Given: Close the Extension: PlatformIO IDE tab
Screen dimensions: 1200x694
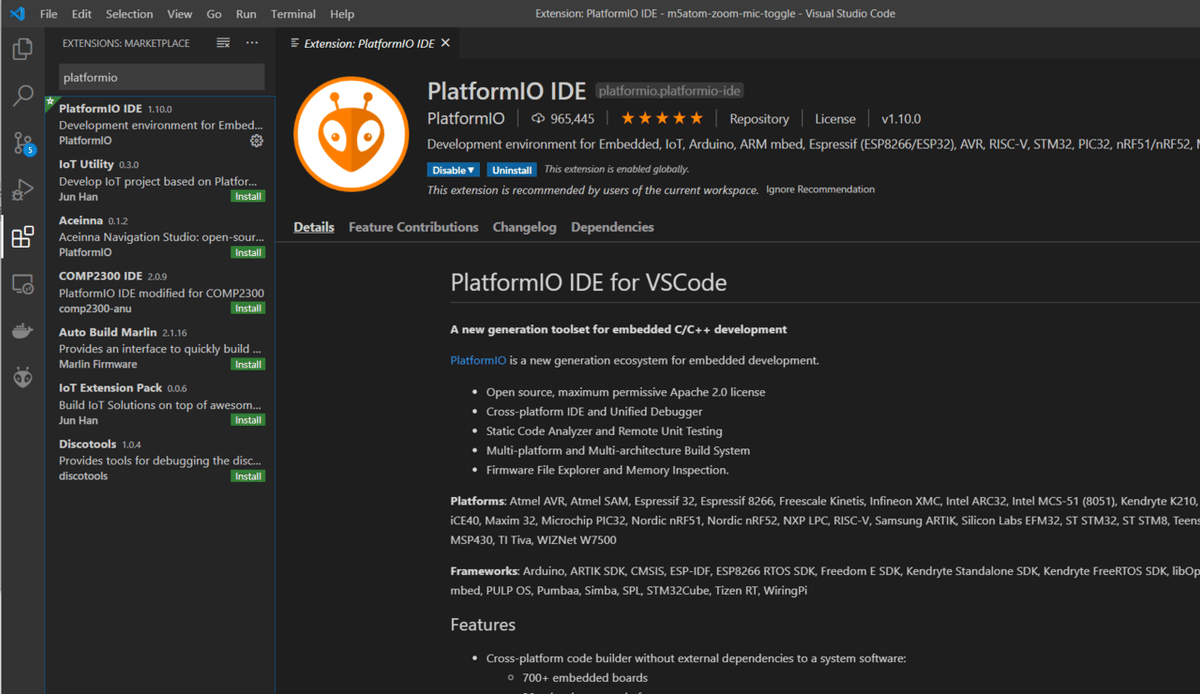Looking at the screenshot, I should [x=445, y=43].
